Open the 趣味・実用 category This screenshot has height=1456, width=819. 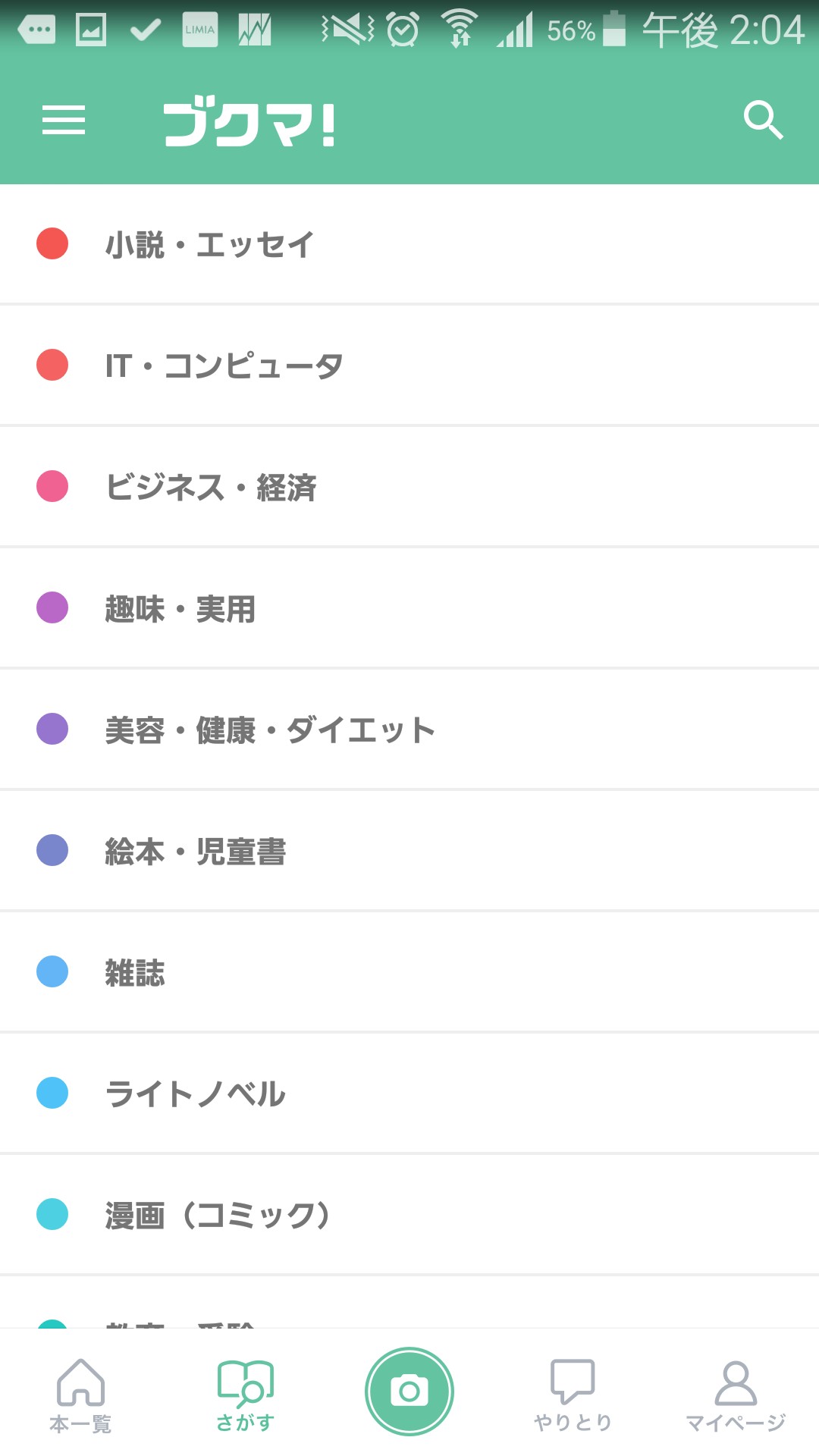[x=180, y=608]
